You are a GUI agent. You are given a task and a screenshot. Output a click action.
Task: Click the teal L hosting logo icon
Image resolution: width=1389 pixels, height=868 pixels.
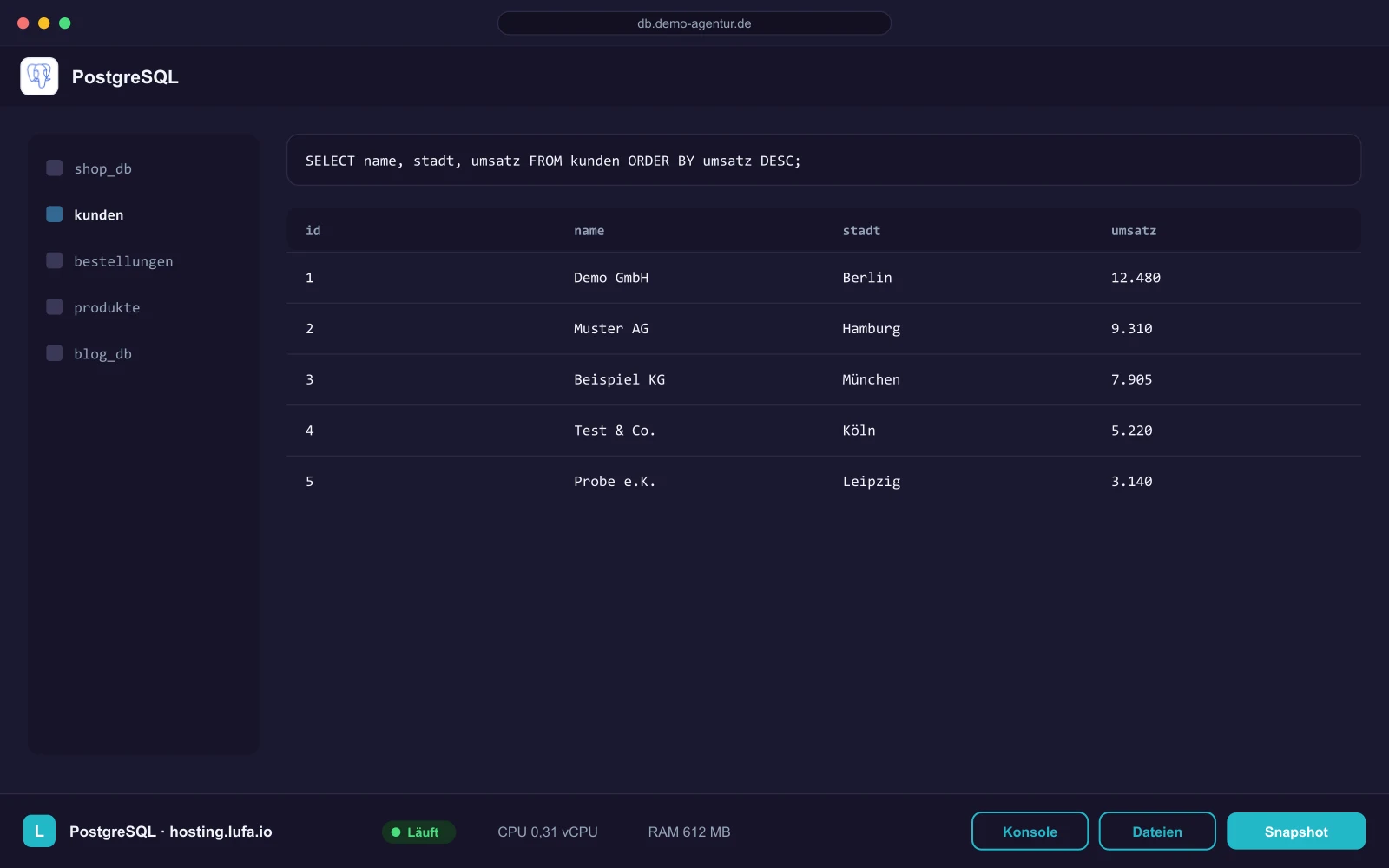pyautogui.click(x=39, y=831)
